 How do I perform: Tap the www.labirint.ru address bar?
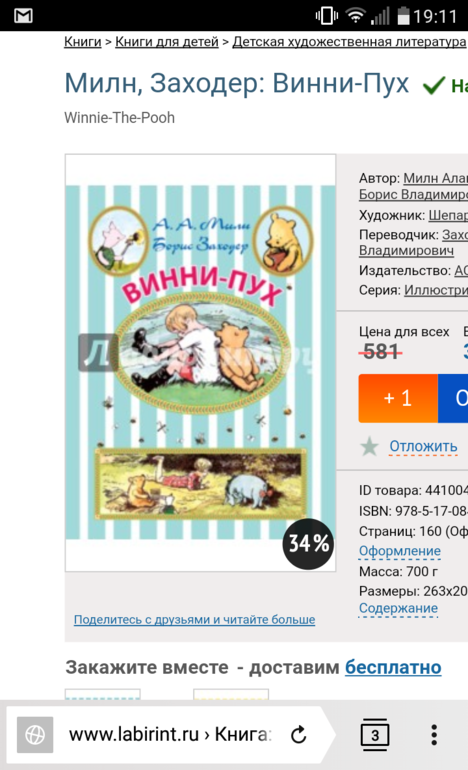pyautogui.click(x=170, y=735)
